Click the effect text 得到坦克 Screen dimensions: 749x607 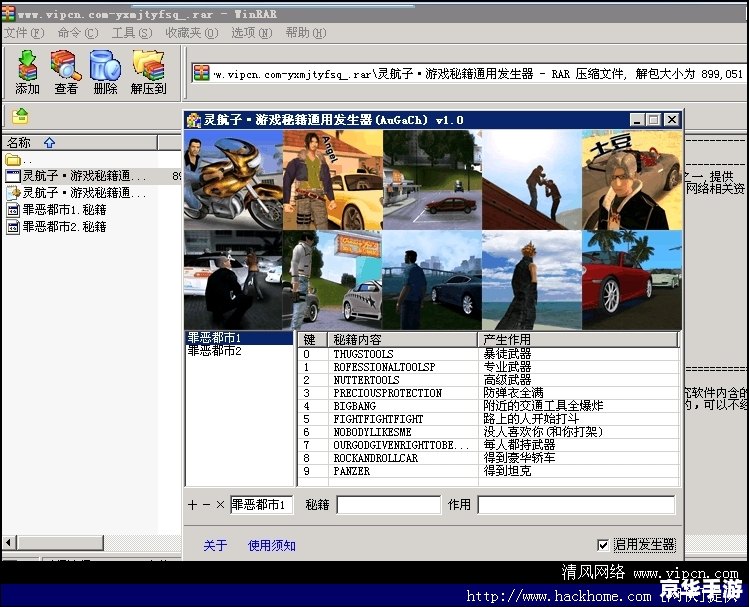[x=507, y=471]
